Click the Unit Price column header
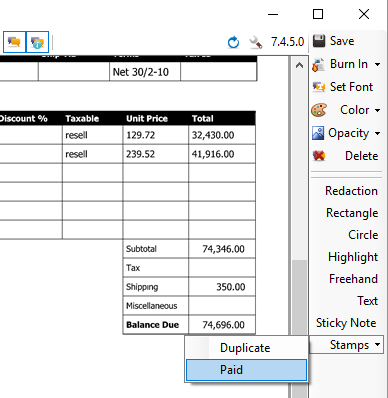388x398 pixels. point(147,119)
